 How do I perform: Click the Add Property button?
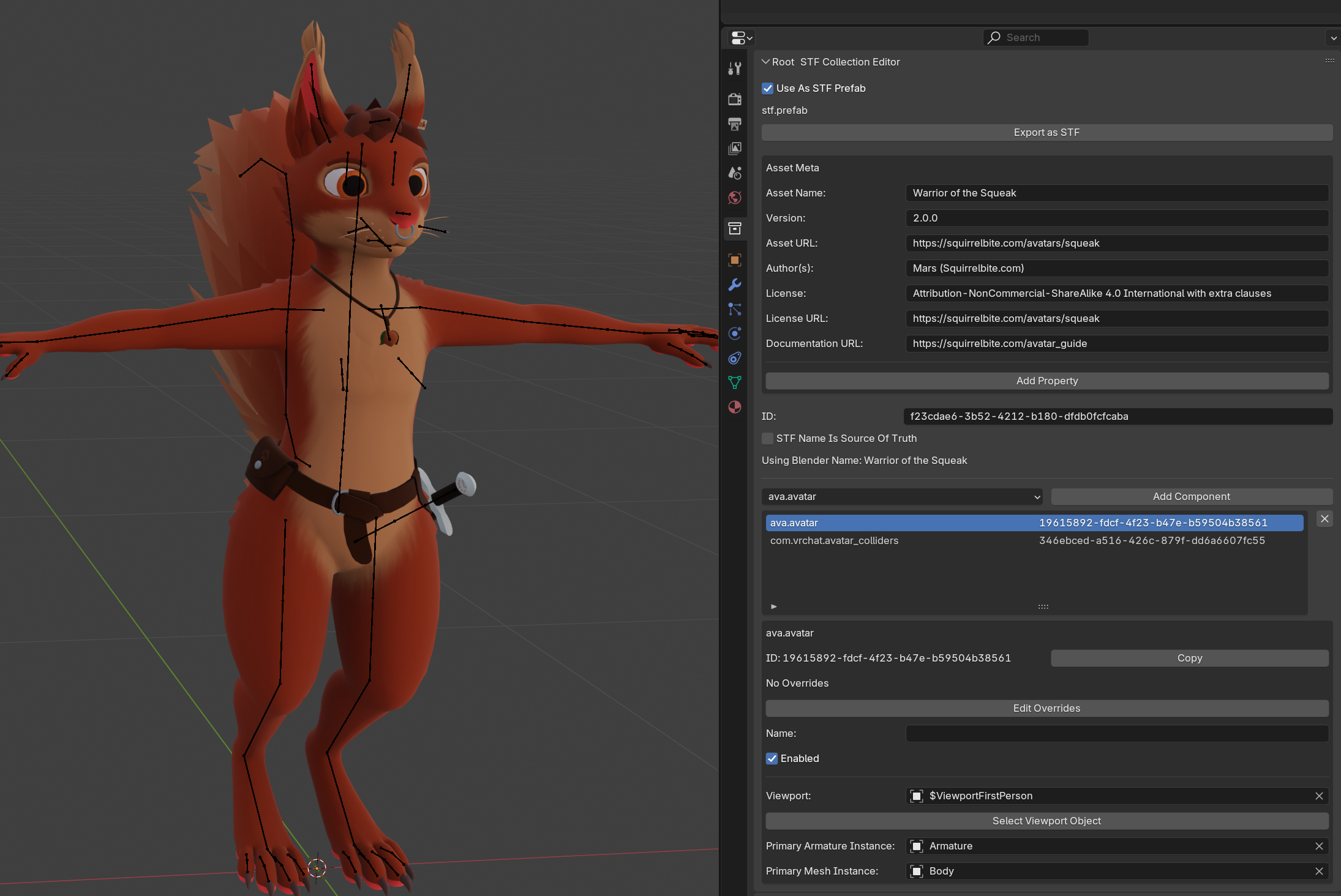[1047, 381]
